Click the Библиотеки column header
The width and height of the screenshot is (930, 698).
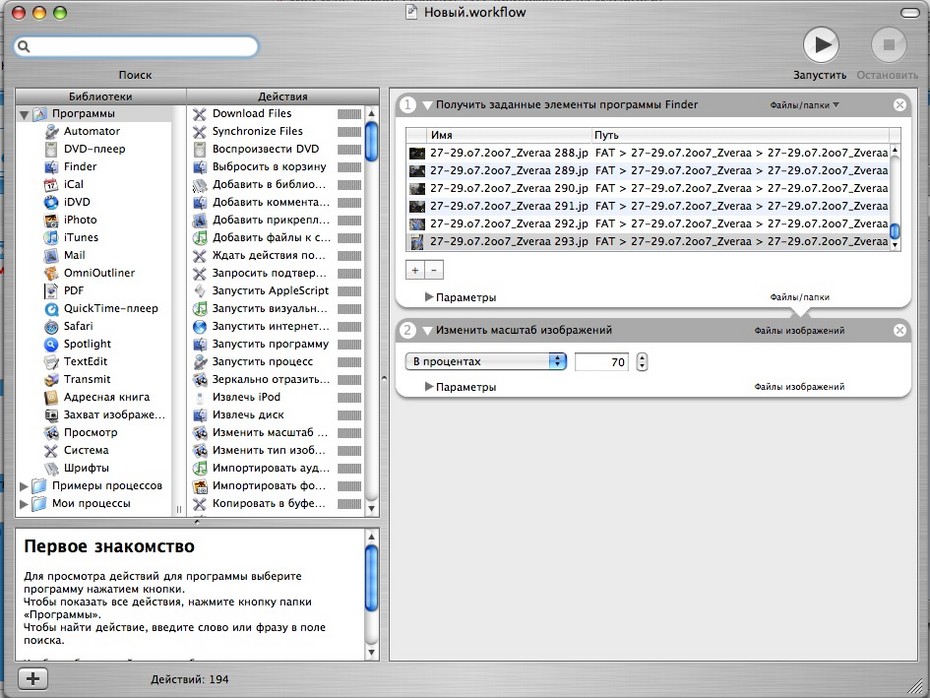point(100,96)
